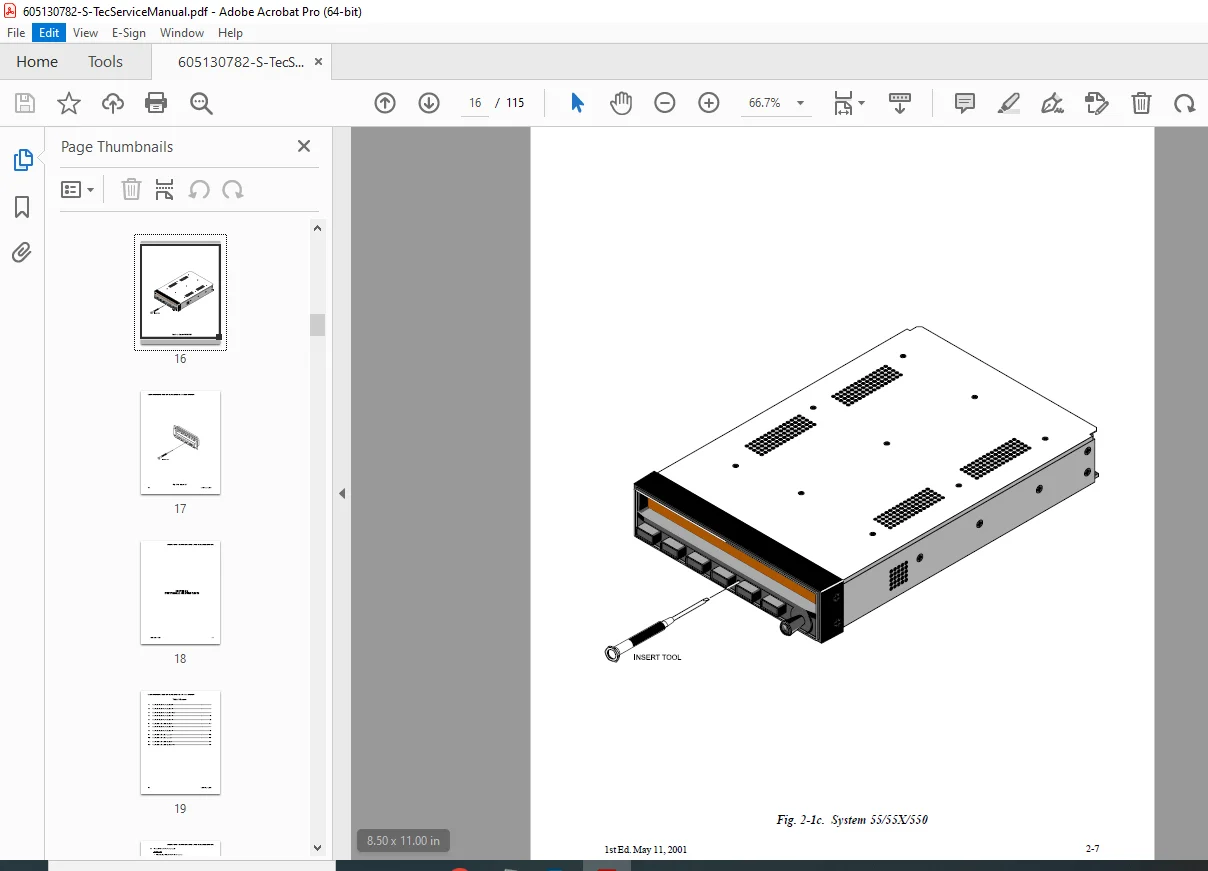Switch to the Tools tab
This screenshot has height=871, width=1208.
pos(105,62)
